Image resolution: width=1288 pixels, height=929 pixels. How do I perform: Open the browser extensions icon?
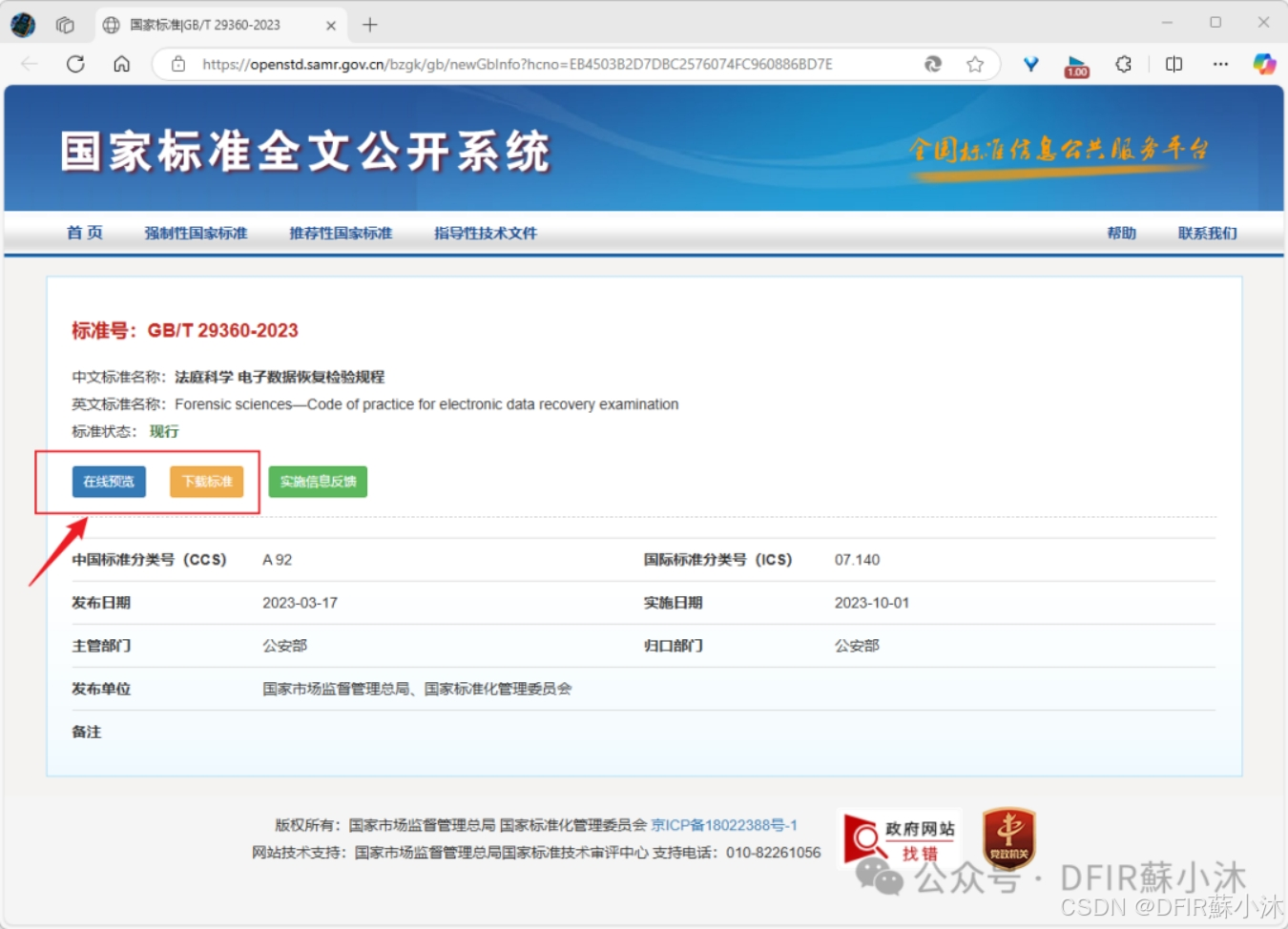click(1123, 64)
